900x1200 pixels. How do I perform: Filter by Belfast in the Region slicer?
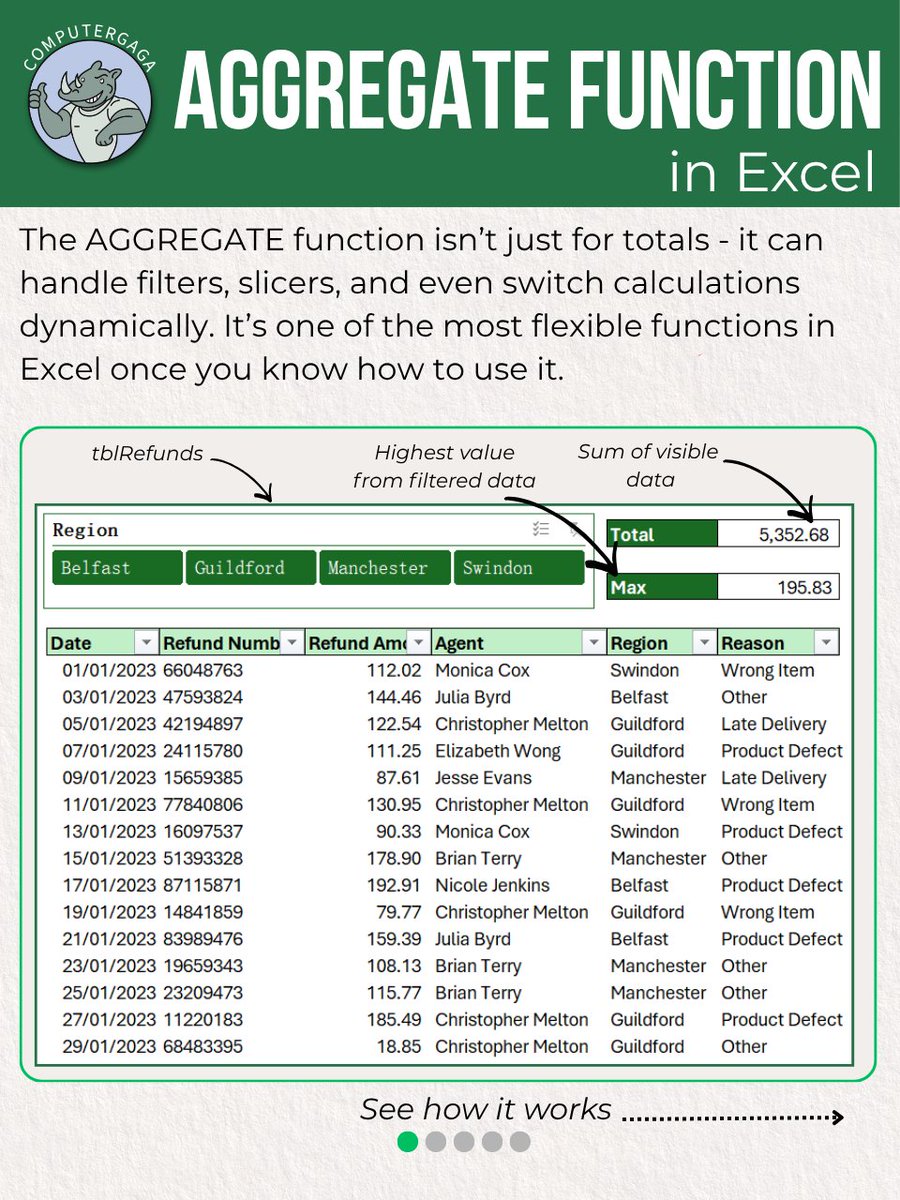click(x=118, y=567)
